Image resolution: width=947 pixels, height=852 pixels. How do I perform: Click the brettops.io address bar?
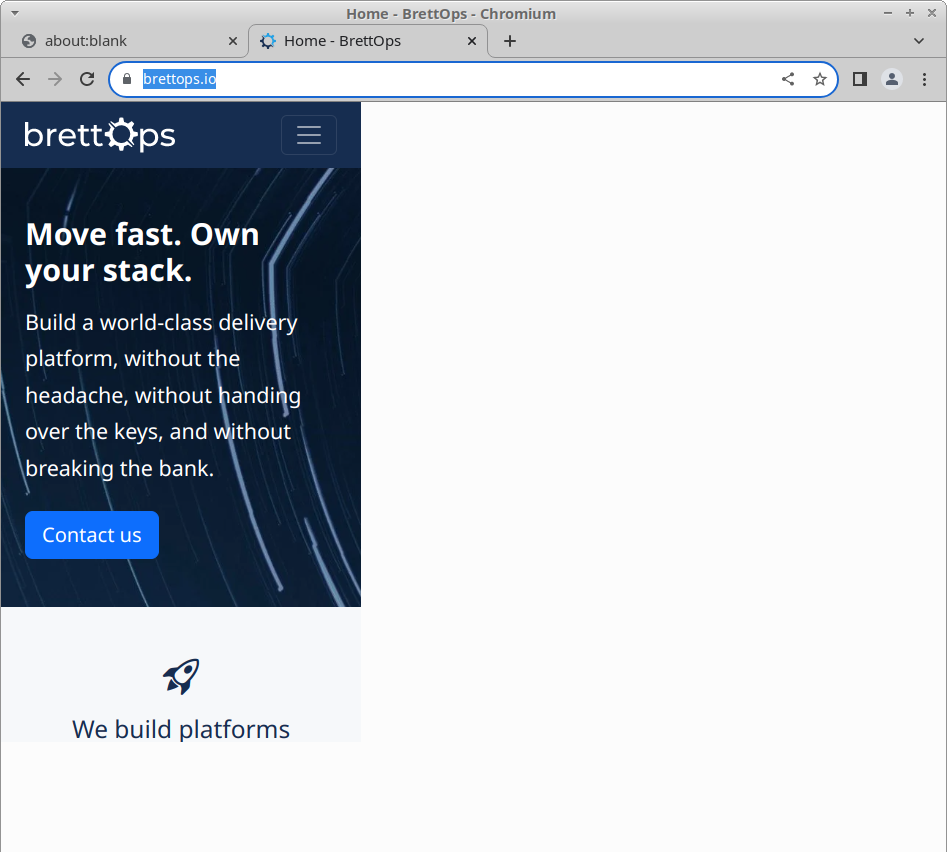click(473, 79)
